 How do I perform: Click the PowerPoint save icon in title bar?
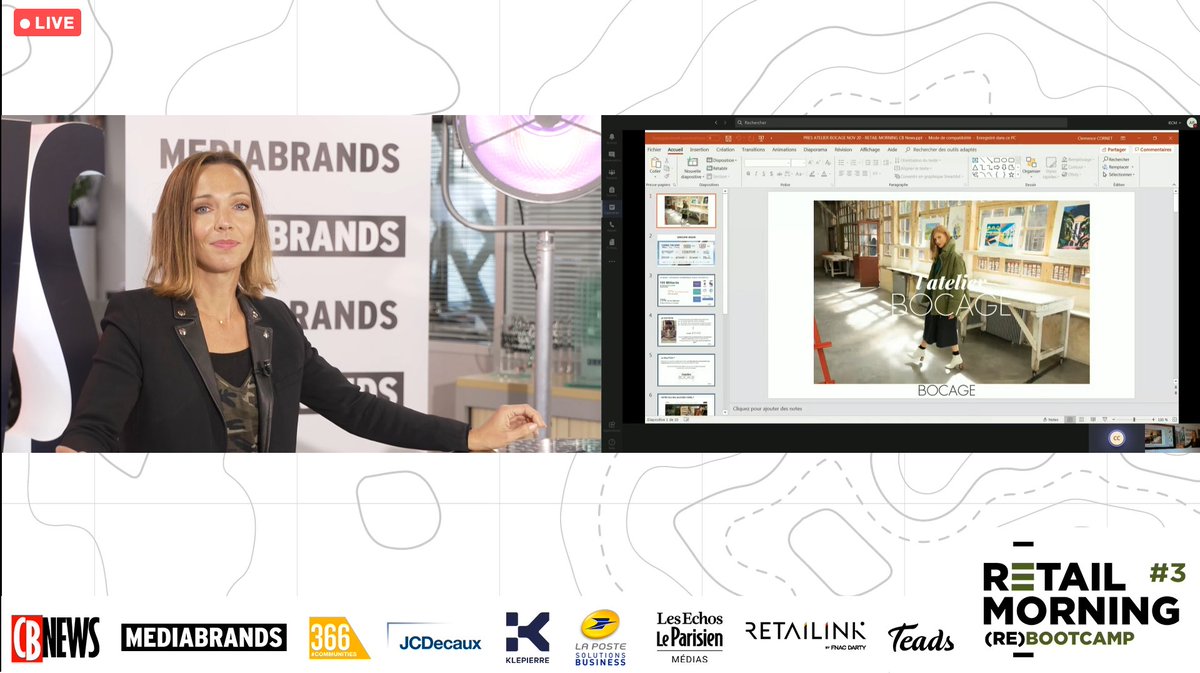point(728,139)
